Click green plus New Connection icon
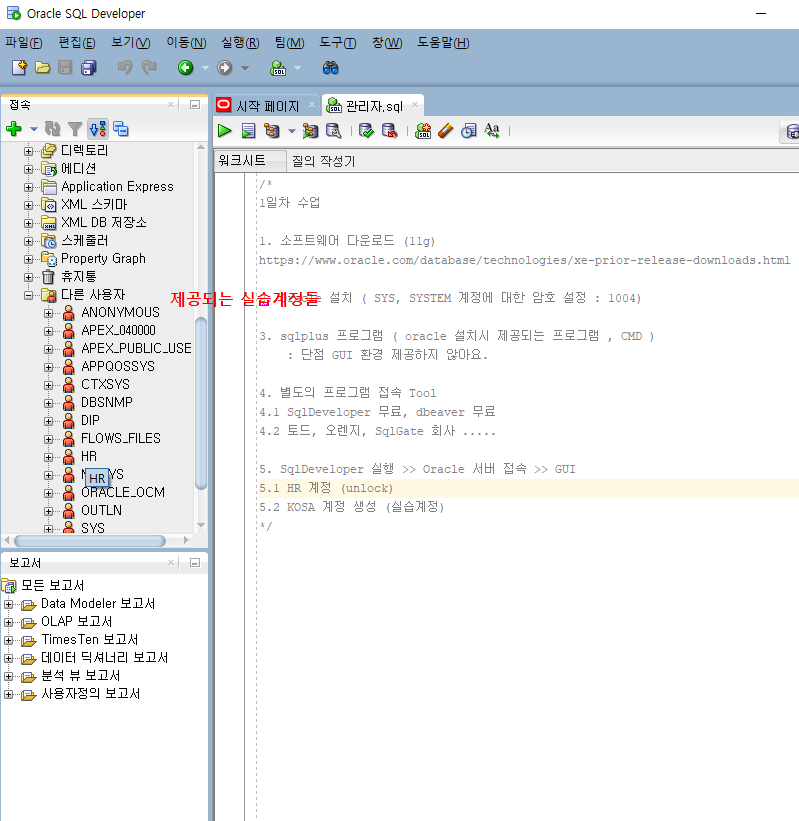This screenshot has width=799, height=821. [x=14, y=128]
